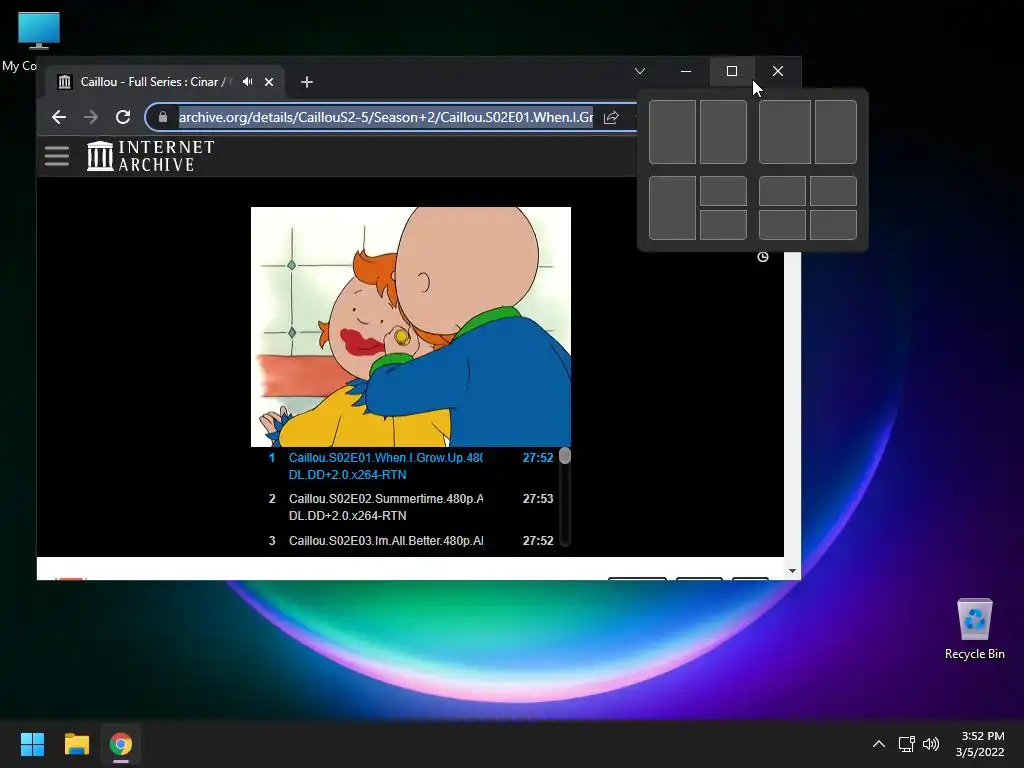Screen dimensions: 1024x768
Task: Click the browser forward arrow
Action: pos(91,117)
